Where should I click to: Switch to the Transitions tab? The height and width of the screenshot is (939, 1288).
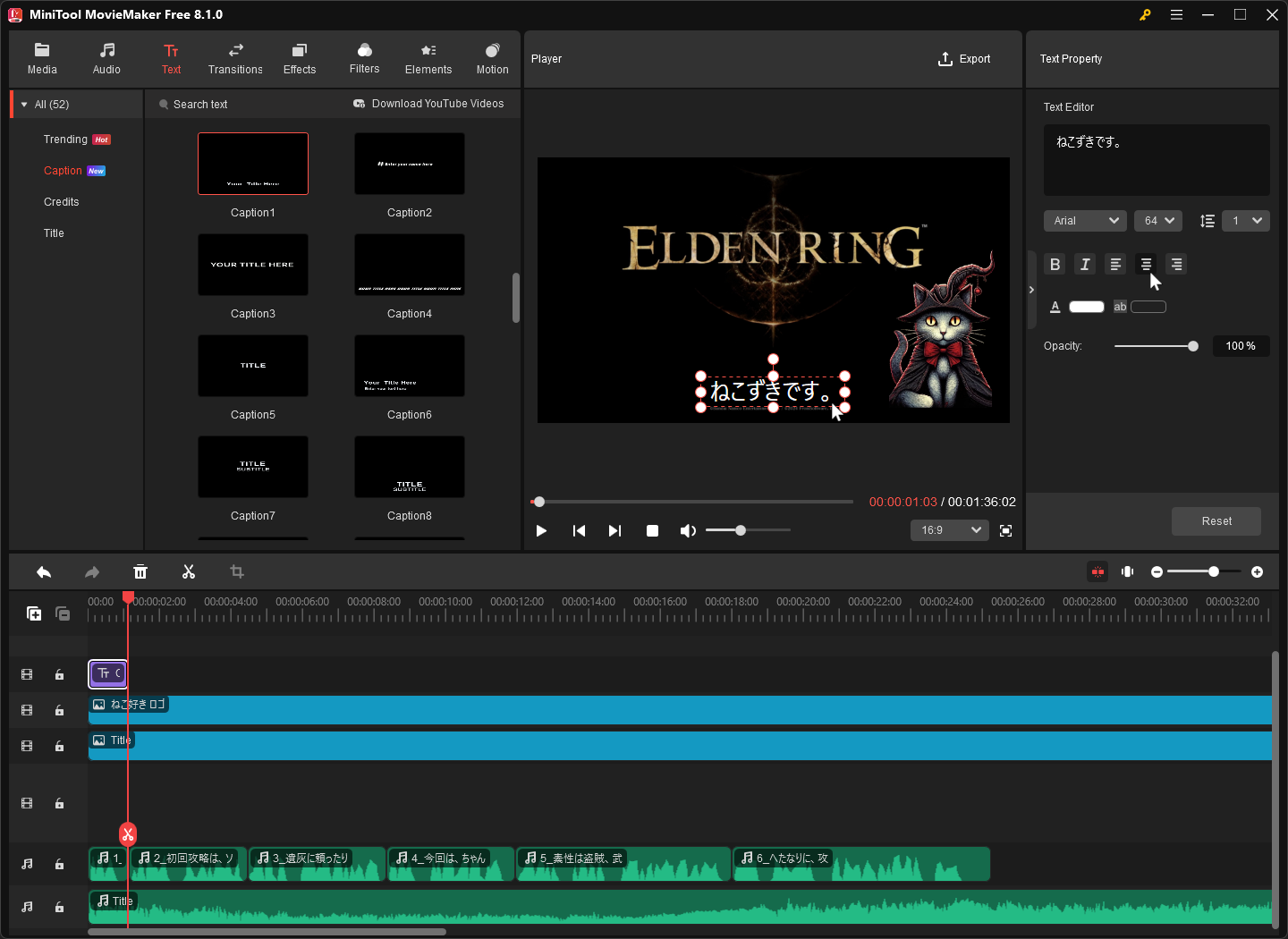click(235, 59)
